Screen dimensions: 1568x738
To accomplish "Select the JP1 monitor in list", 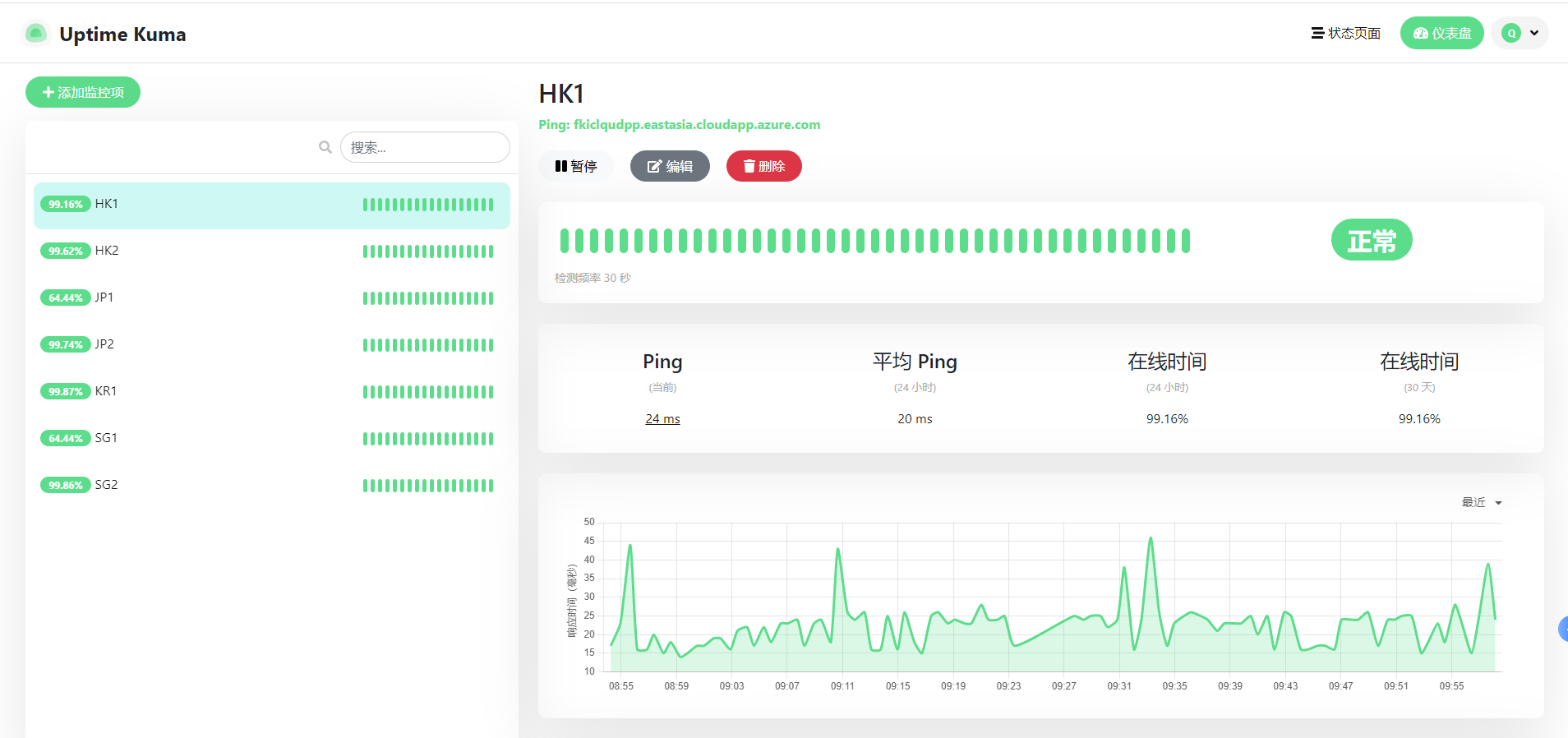I will [272, 298].
